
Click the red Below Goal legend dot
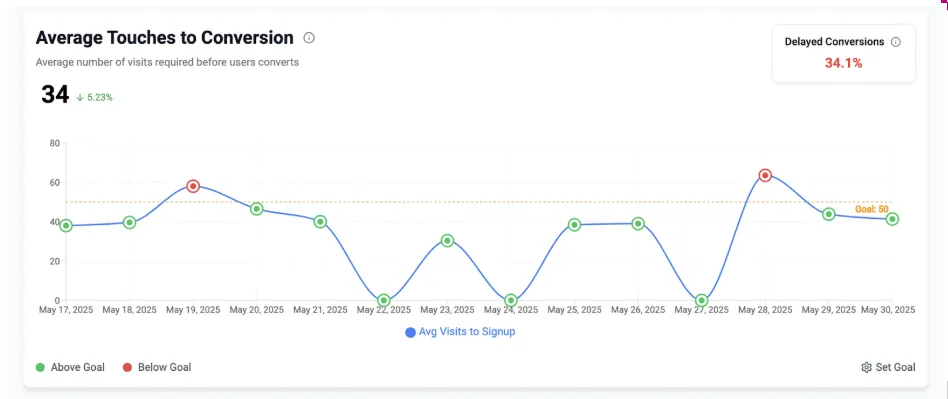[x=128, y=368]
